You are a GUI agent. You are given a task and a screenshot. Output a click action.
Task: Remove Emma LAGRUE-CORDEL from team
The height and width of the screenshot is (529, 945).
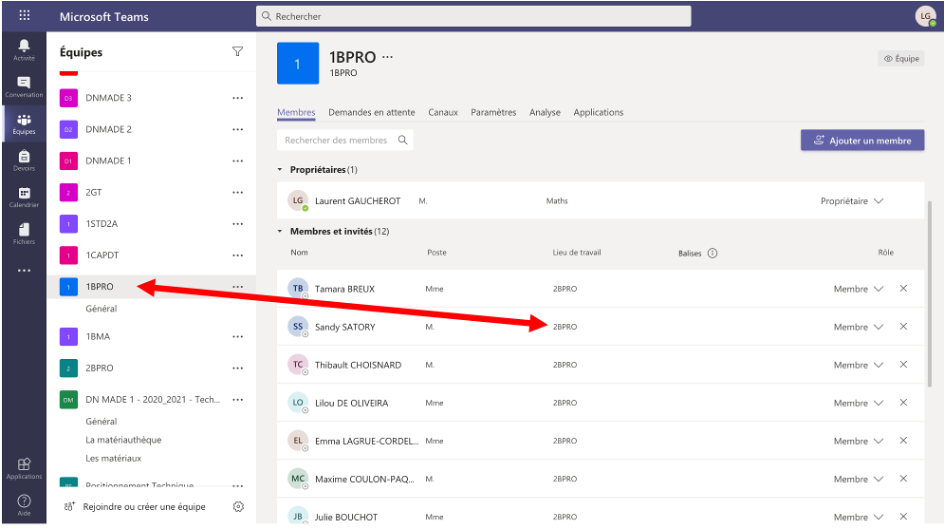[903, 440]
